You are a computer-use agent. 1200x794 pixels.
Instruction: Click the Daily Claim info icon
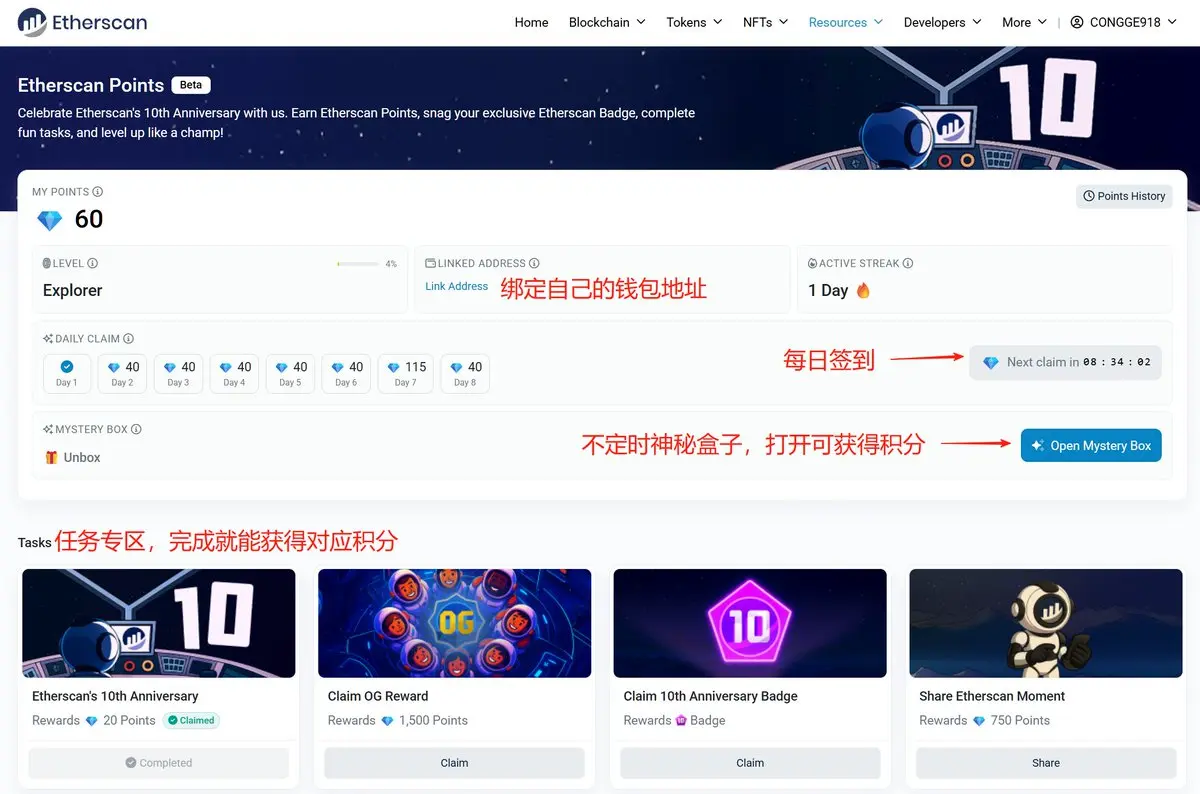point(128,339)
